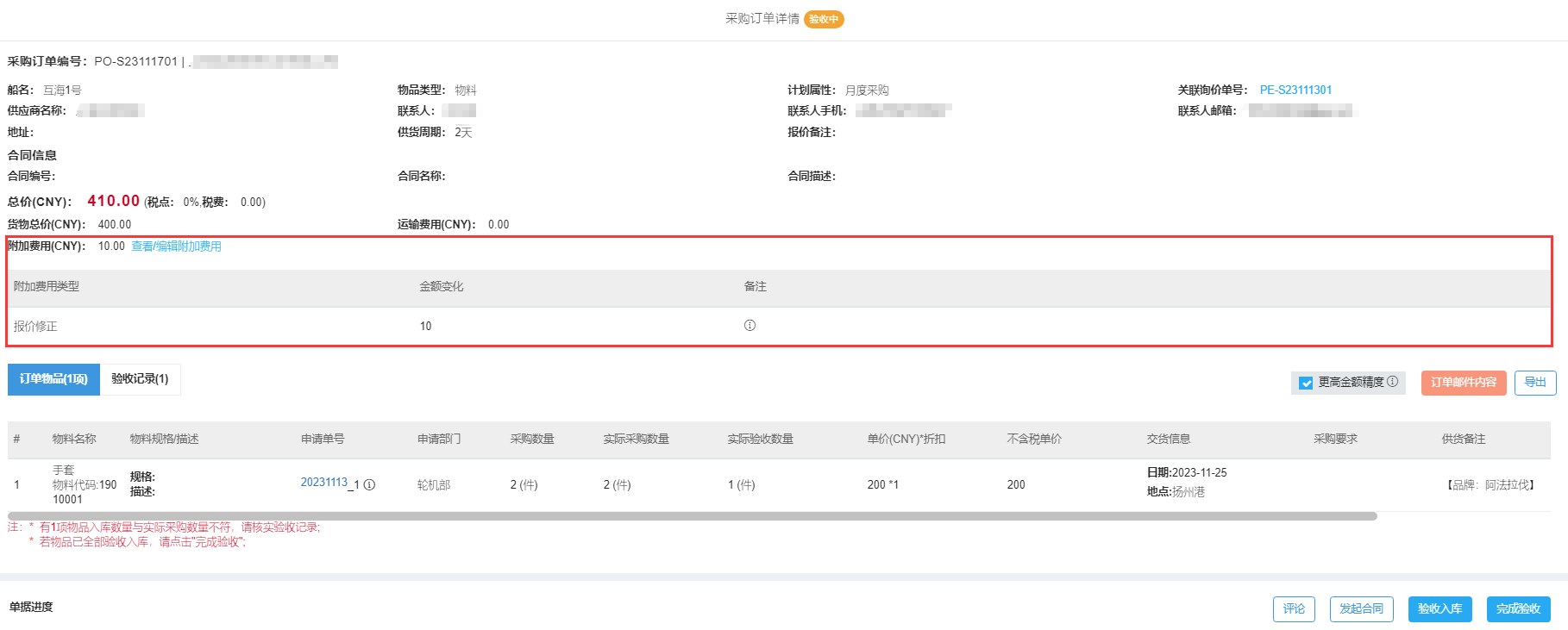Click the 【品牌：阿法拉伐】 supply remark
The image size is (1568, 630).
point(1490,485)
